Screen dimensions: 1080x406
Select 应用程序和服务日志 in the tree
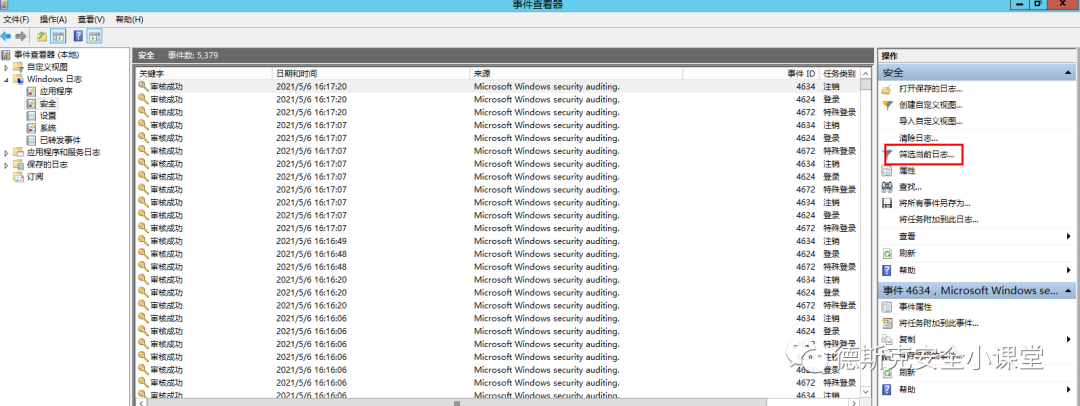pos(63,152)
